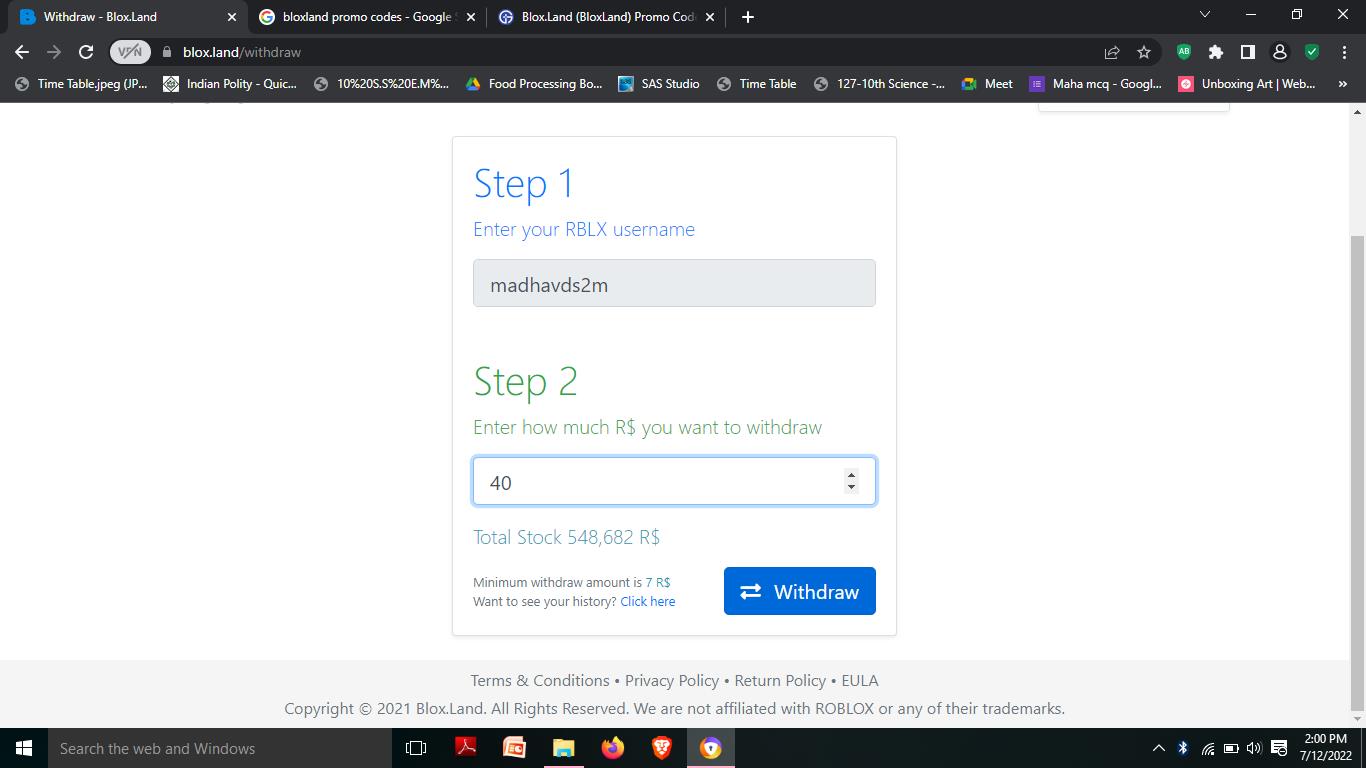Toggle the browser side panel icon
This screenshot has width=1366, height=768.
click(x=1248, y=52)
